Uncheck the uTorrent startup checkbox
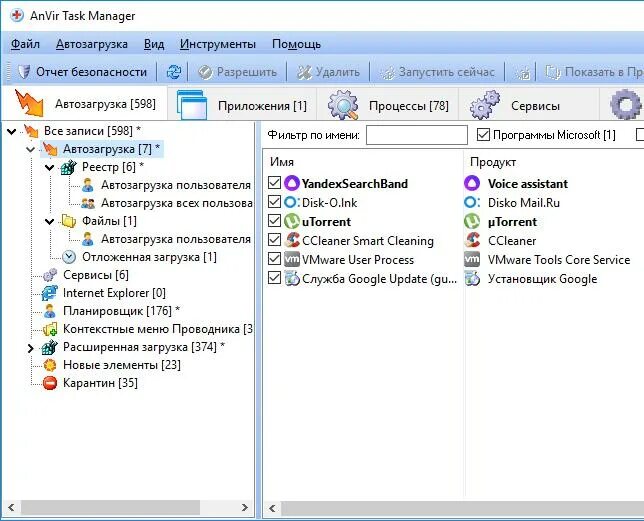 (274, 221)
